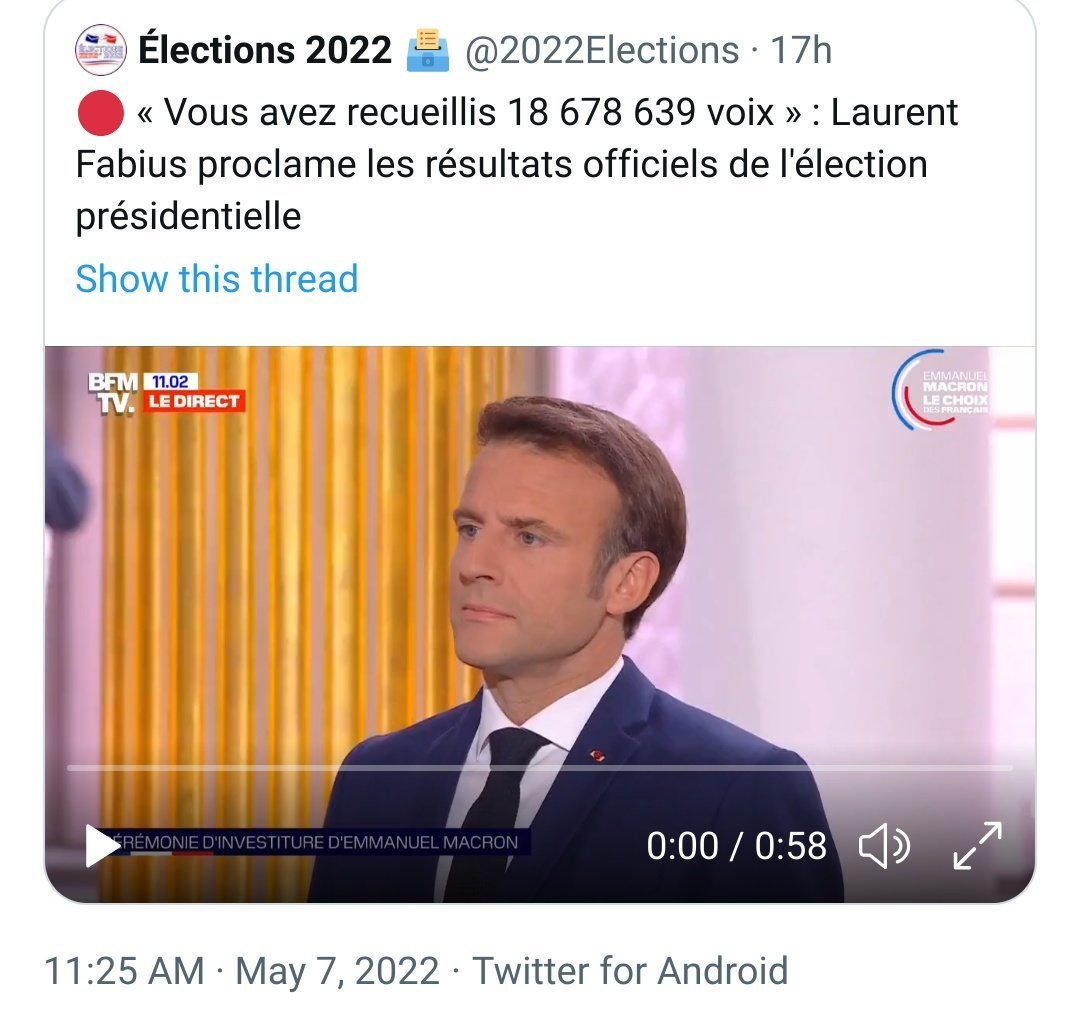Click the Élections 2022 profile avatar
Viewport: 1080px width, 1016px height.
100,50
